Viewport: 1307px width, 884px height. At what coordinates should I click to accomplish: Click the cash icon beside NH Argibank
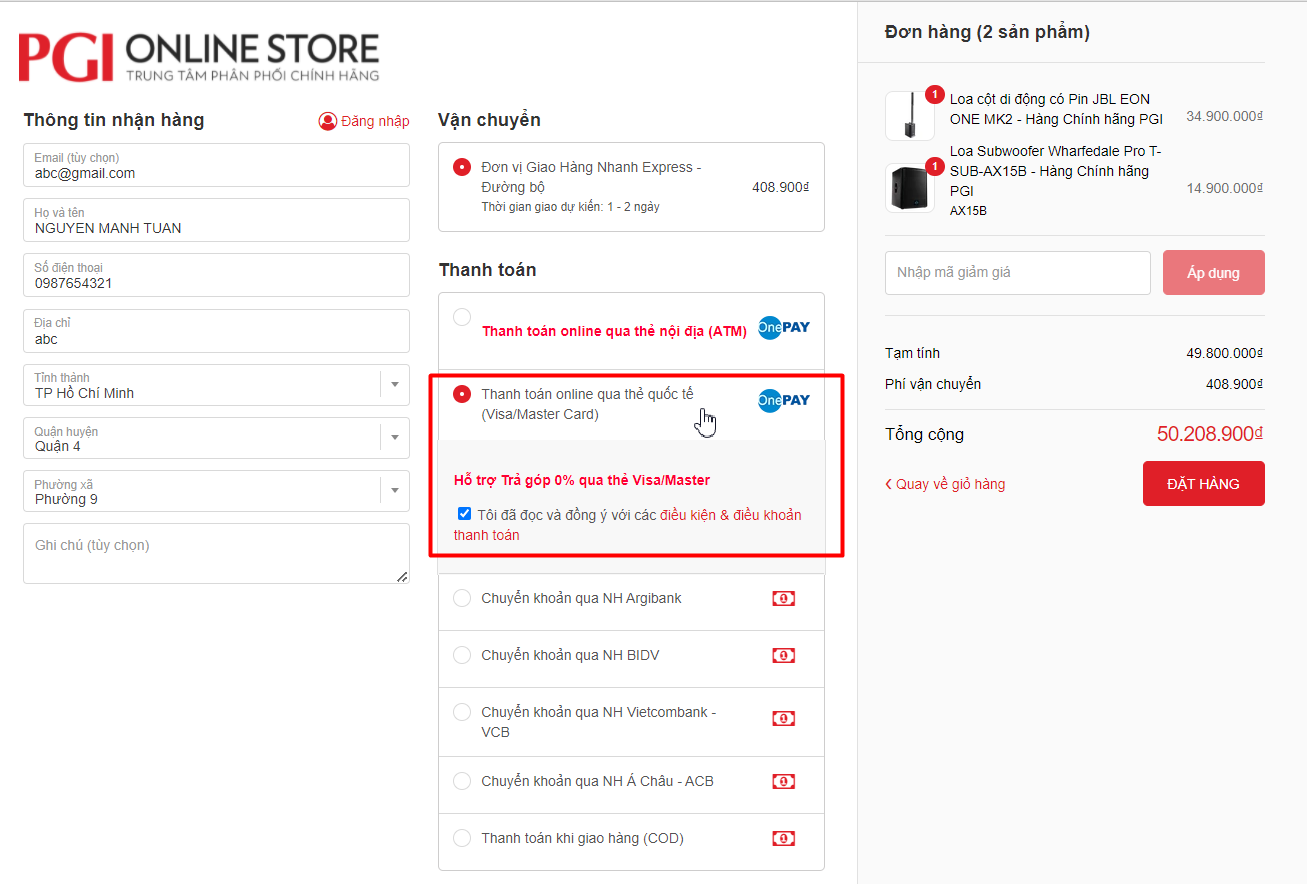784,598
